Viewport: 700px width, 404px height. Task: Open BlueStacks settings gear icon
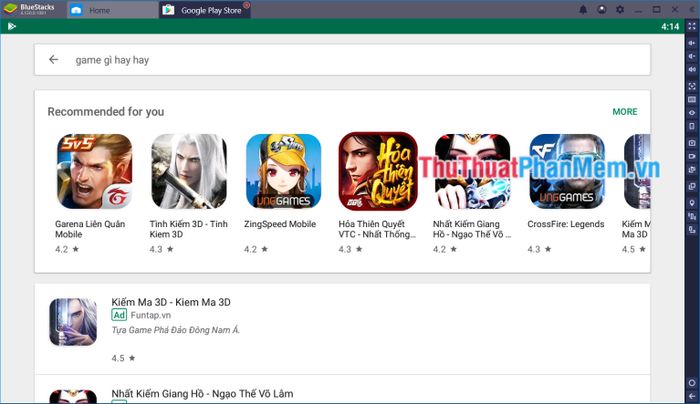(620, 9)
